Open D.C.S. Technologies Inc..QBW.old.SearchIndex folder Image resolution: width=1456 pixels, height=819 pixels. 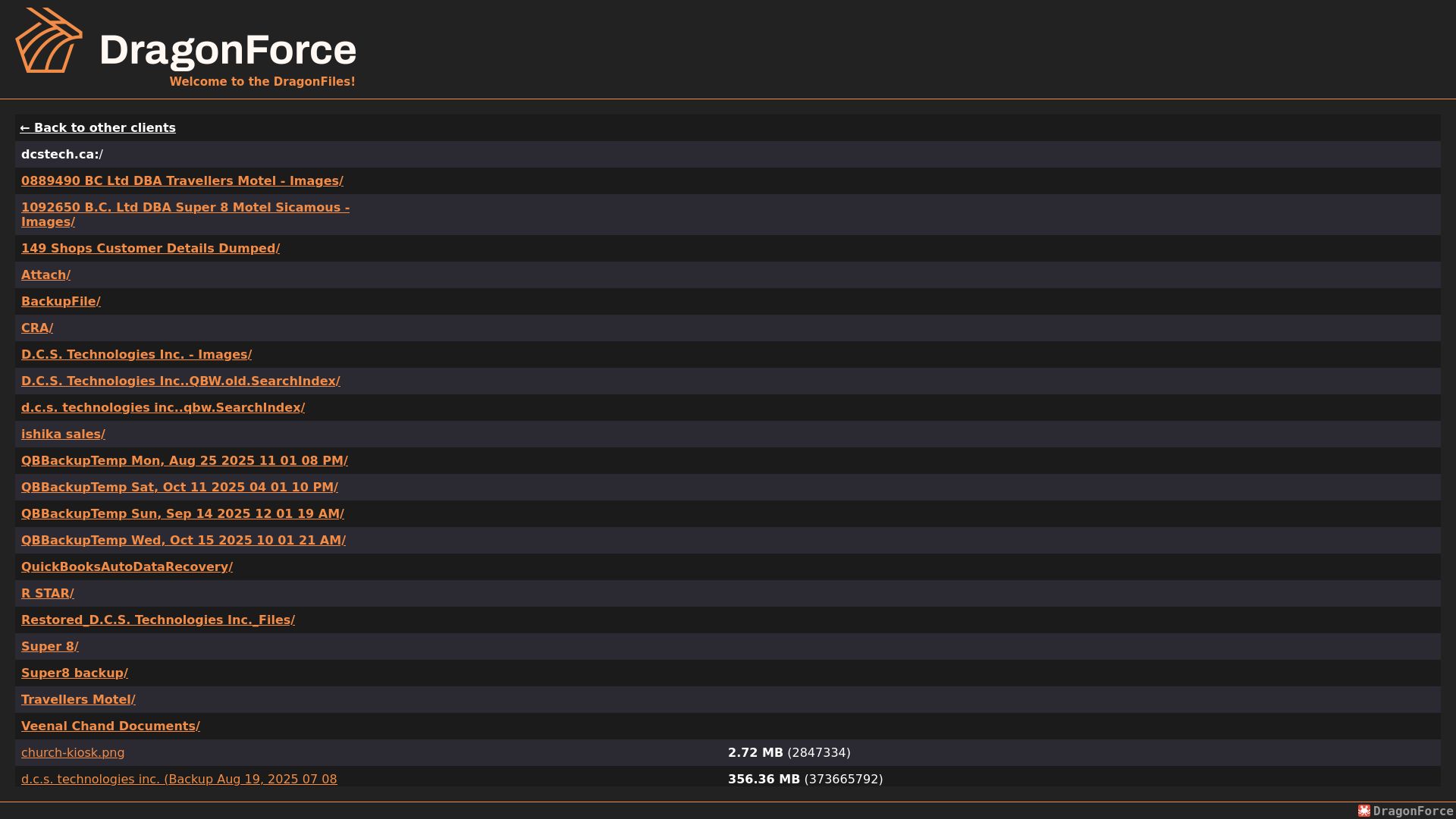pyautogui.click(x=180, y=381)
